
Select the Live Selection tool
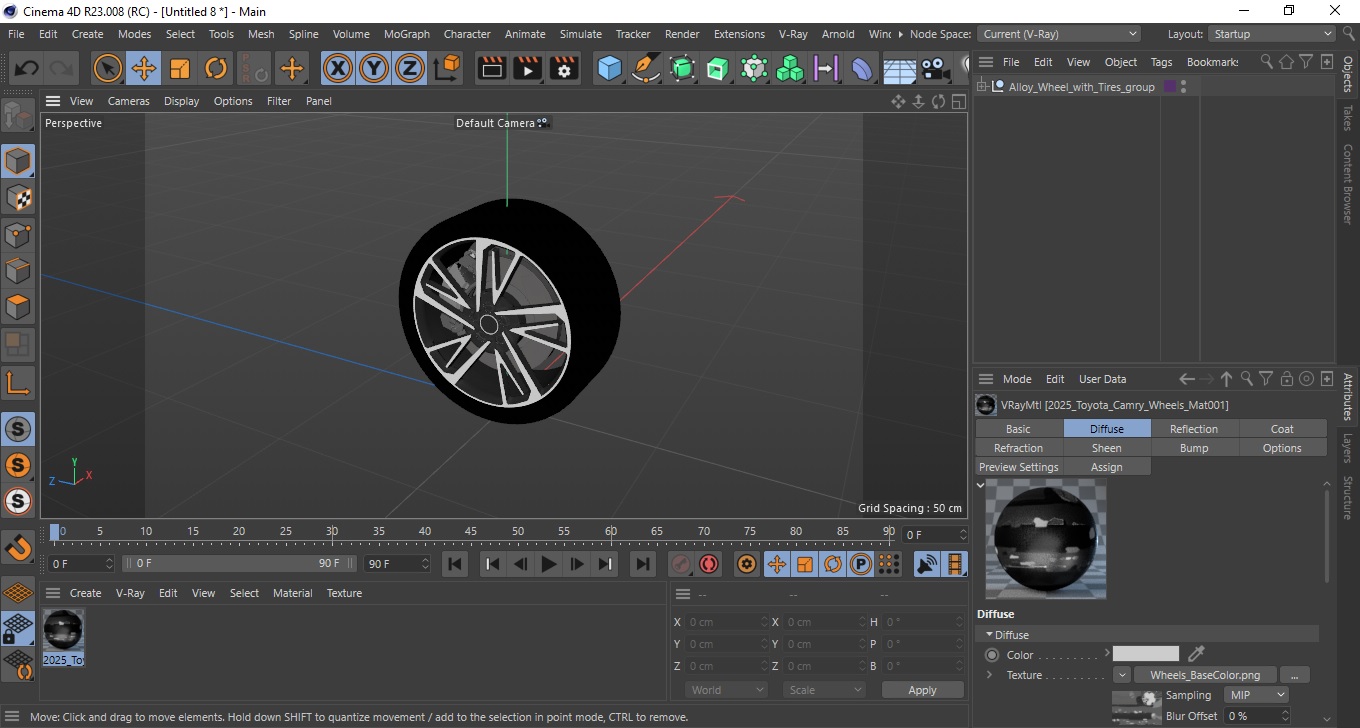[x=108, y=69]
